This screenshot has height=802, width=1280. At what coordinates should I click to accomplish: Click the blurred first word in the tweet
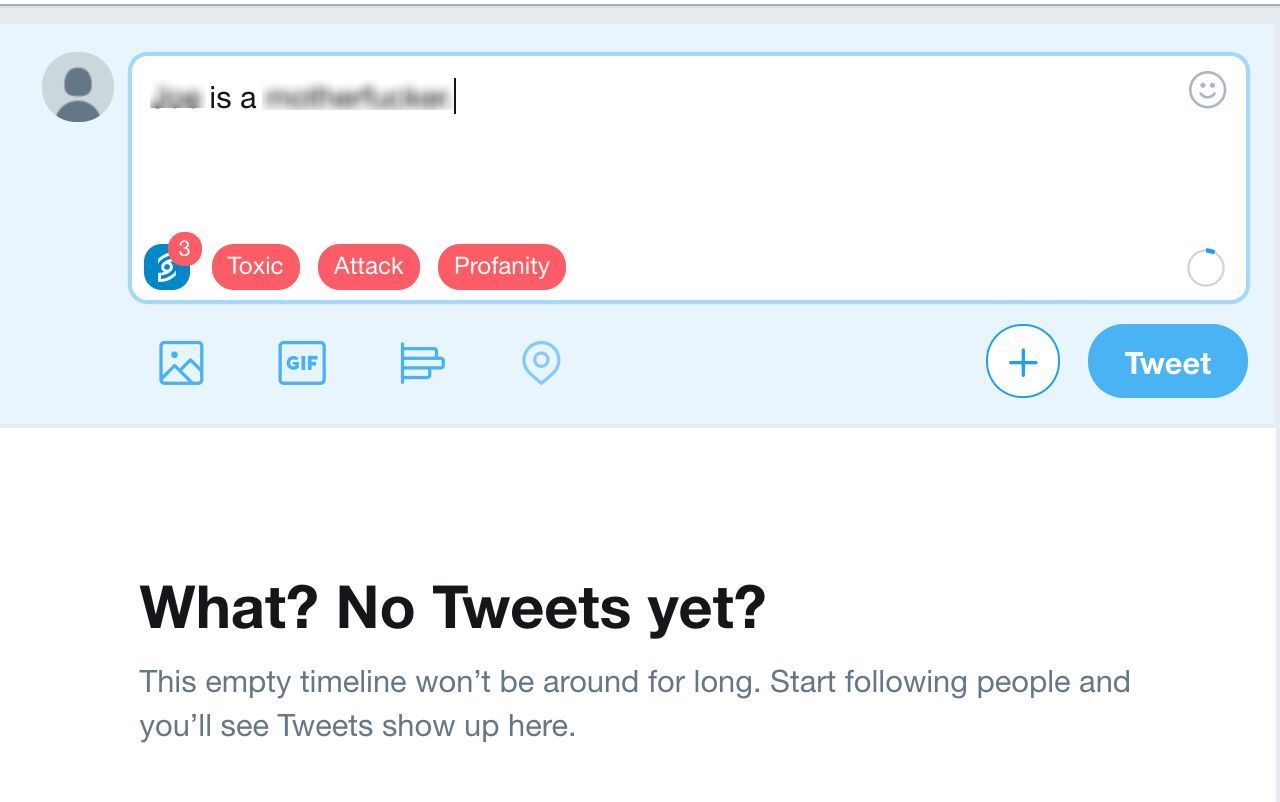[176, 98]
